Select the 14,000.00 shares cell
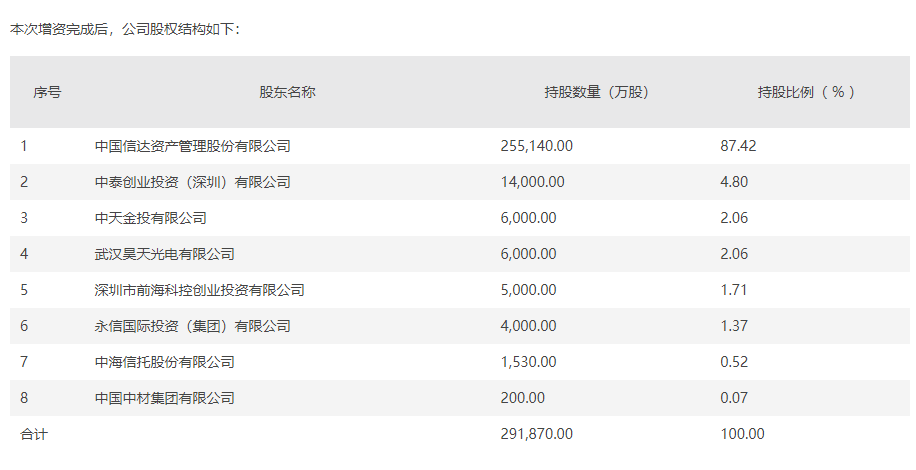The image size is (916, 470). click(x=532, y=182)
